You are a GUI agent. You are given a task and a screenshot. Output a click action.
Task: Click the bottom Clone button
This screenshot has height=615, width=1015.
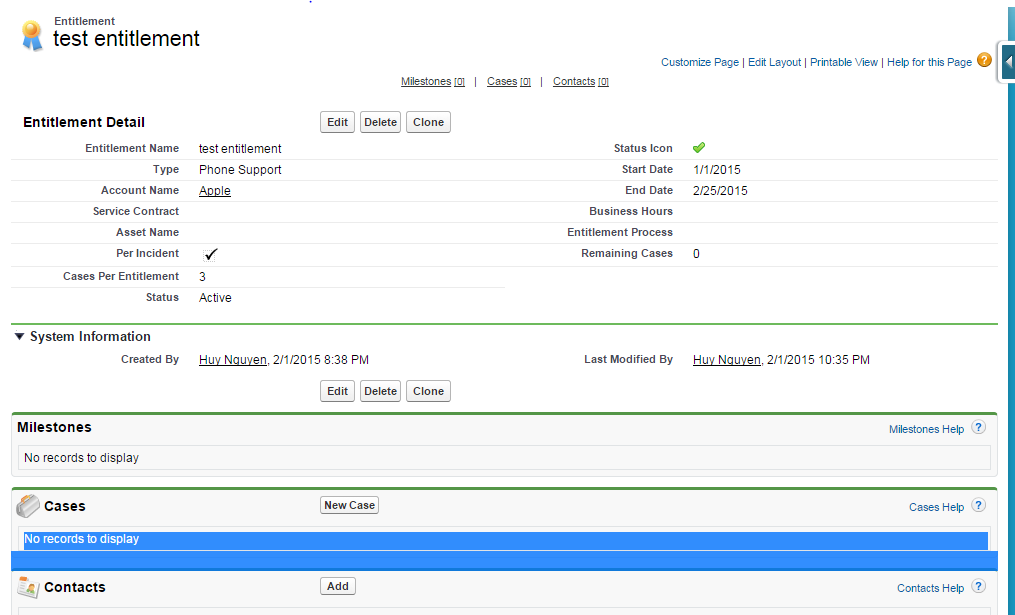coord(428,391)
